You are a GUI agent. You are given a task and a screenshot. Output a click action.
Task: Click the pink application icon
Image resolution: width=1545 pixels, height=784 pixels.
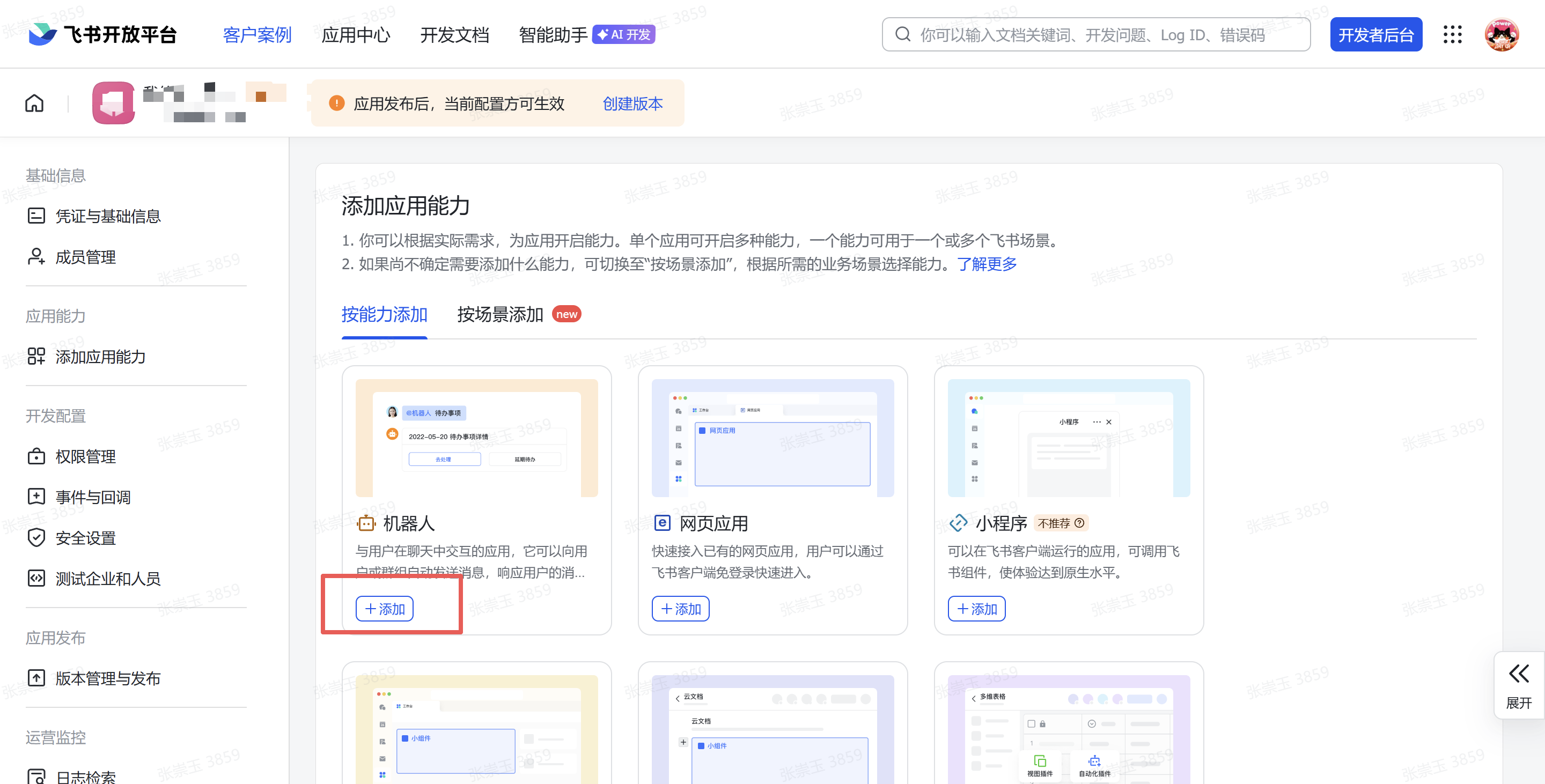[x=113, y=103]
